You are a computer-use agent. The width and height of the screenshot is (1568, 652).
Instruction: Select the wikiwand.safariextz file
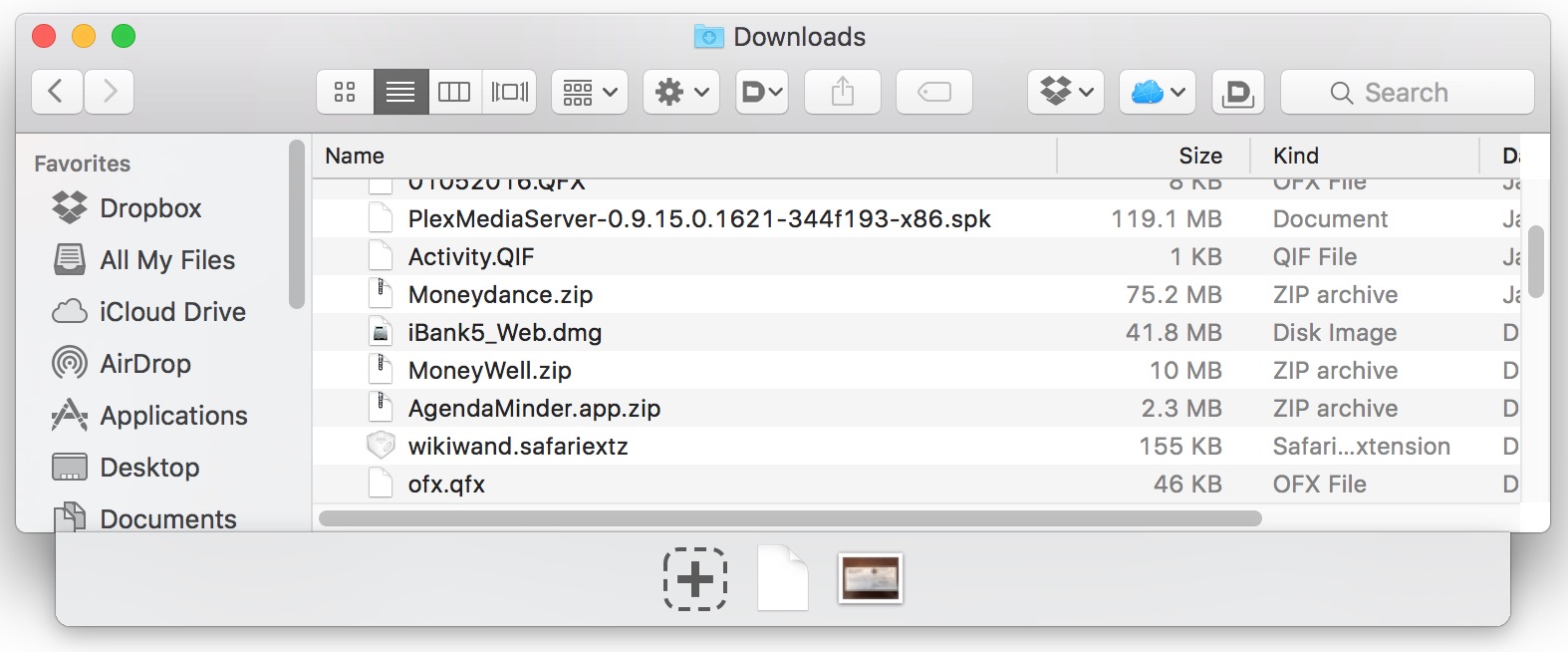point(916,446)
